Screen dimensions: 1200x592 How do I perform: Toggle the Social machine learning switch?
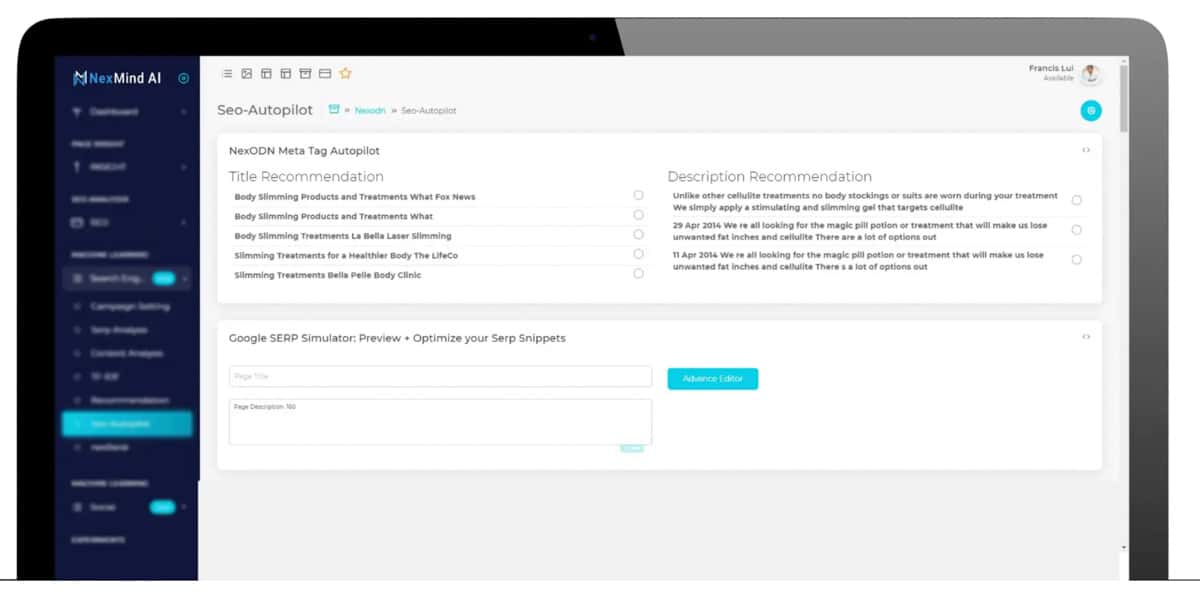tap(161, 508)
